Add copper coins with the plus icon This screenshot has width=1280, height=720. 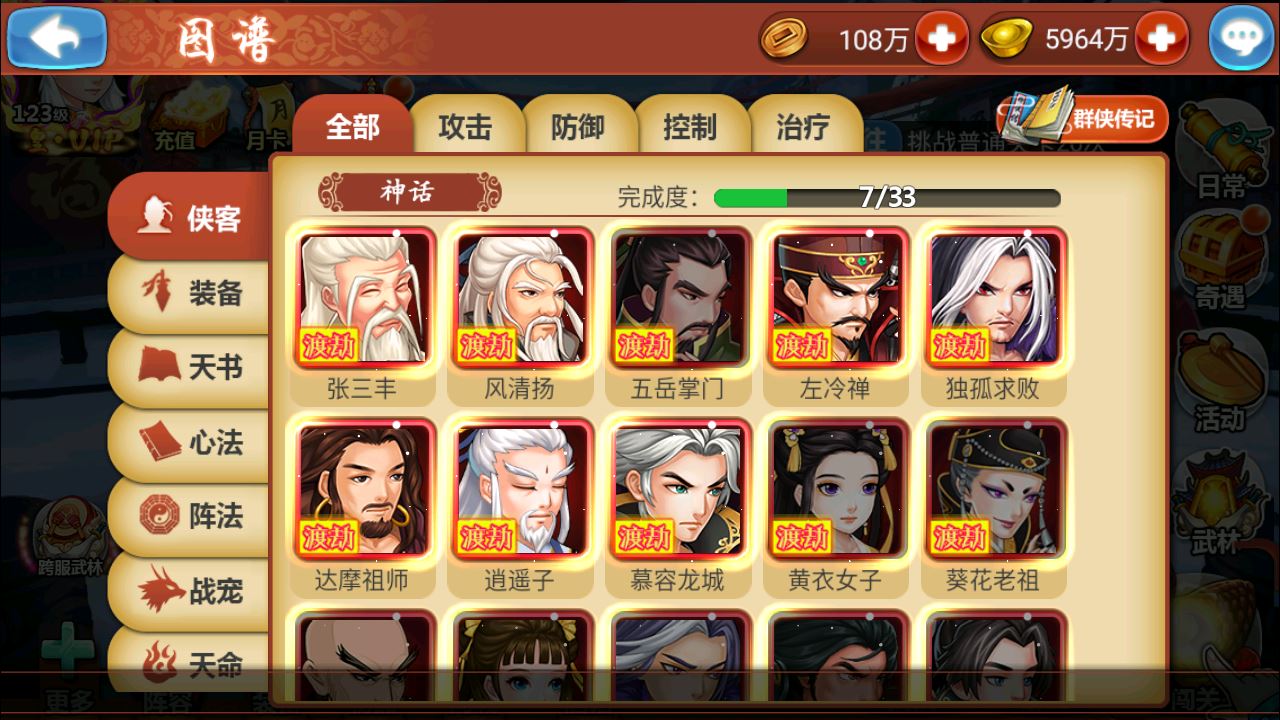tap(941, 38)
